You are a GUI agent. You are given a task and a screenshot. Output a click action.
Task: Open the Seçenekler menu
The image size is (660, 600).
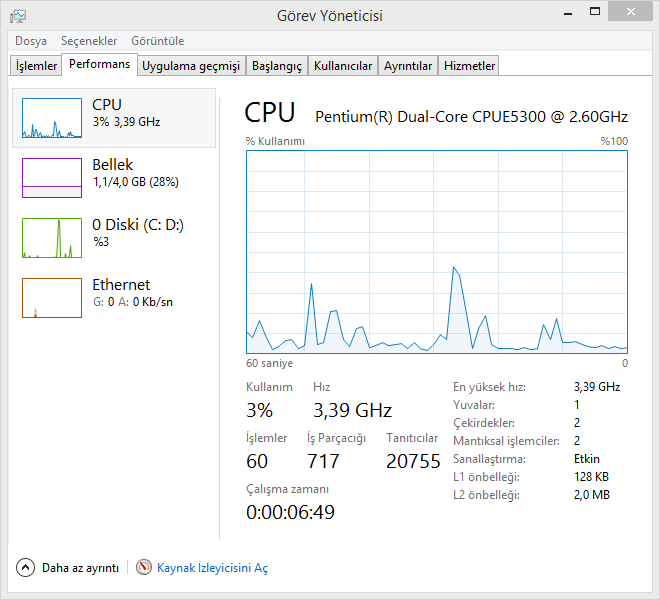(89, 41)
